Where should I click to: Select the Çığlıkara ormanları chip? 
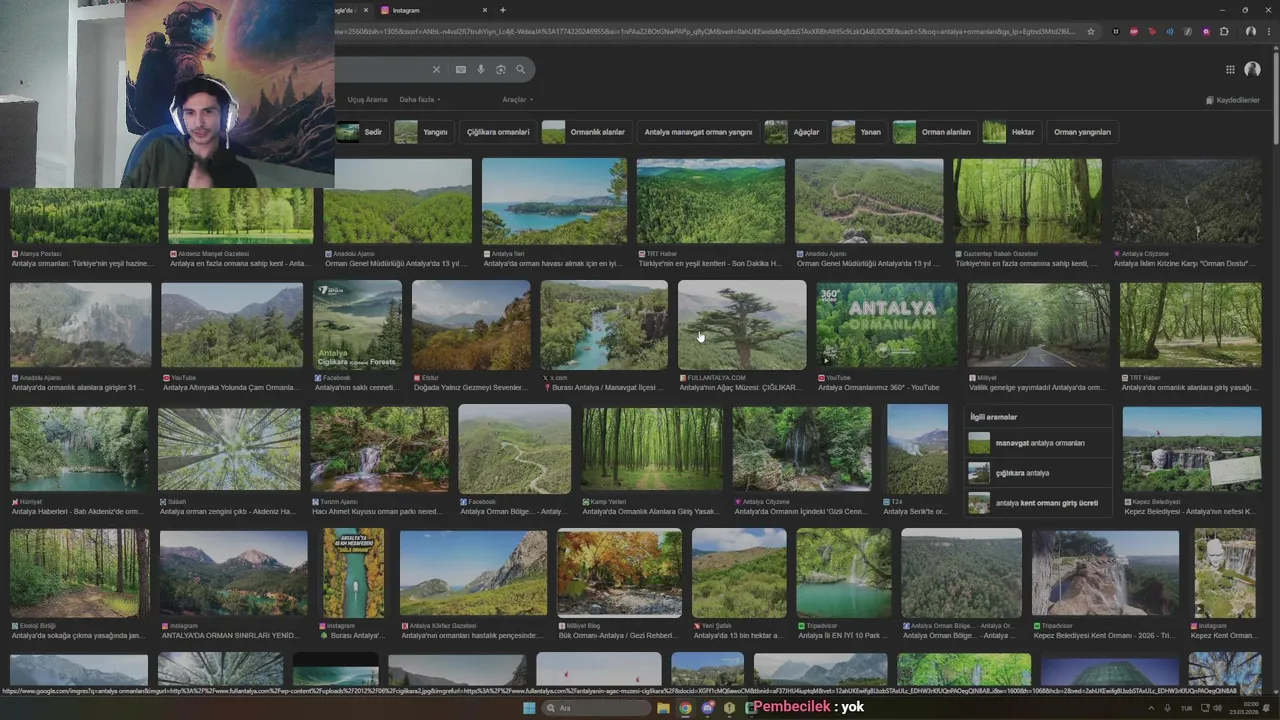(x=497, y=132)
